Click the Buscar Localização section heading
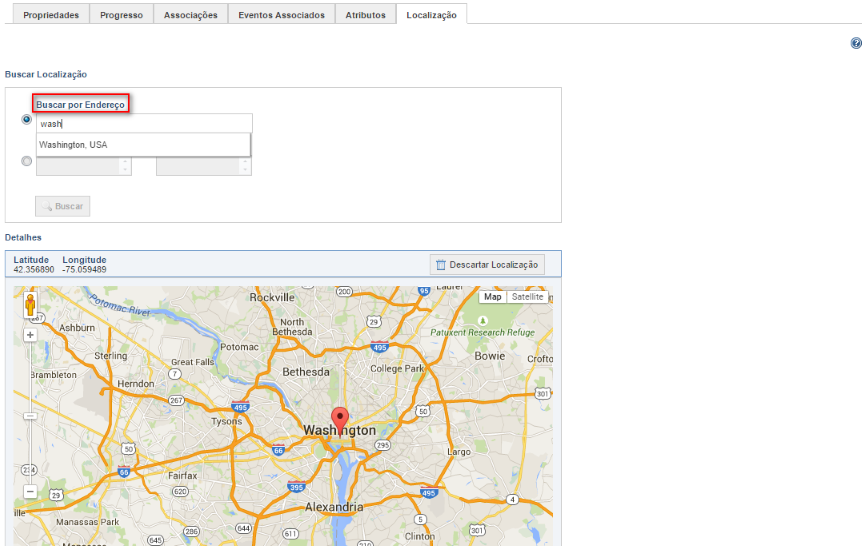Viewport: 866px width, 546px height. (46, 74)
